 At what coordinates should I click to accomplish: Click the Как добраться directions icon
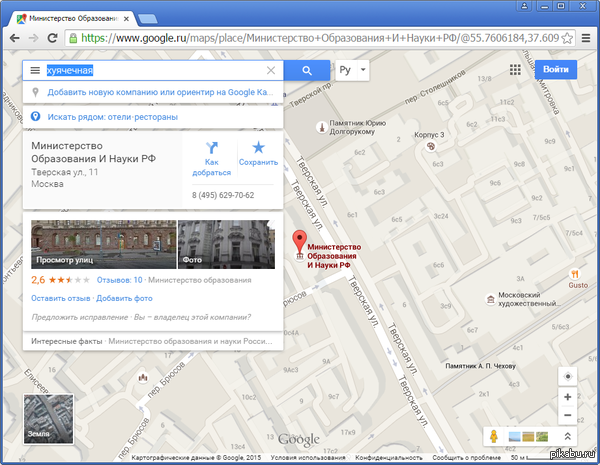coord(212,148)
